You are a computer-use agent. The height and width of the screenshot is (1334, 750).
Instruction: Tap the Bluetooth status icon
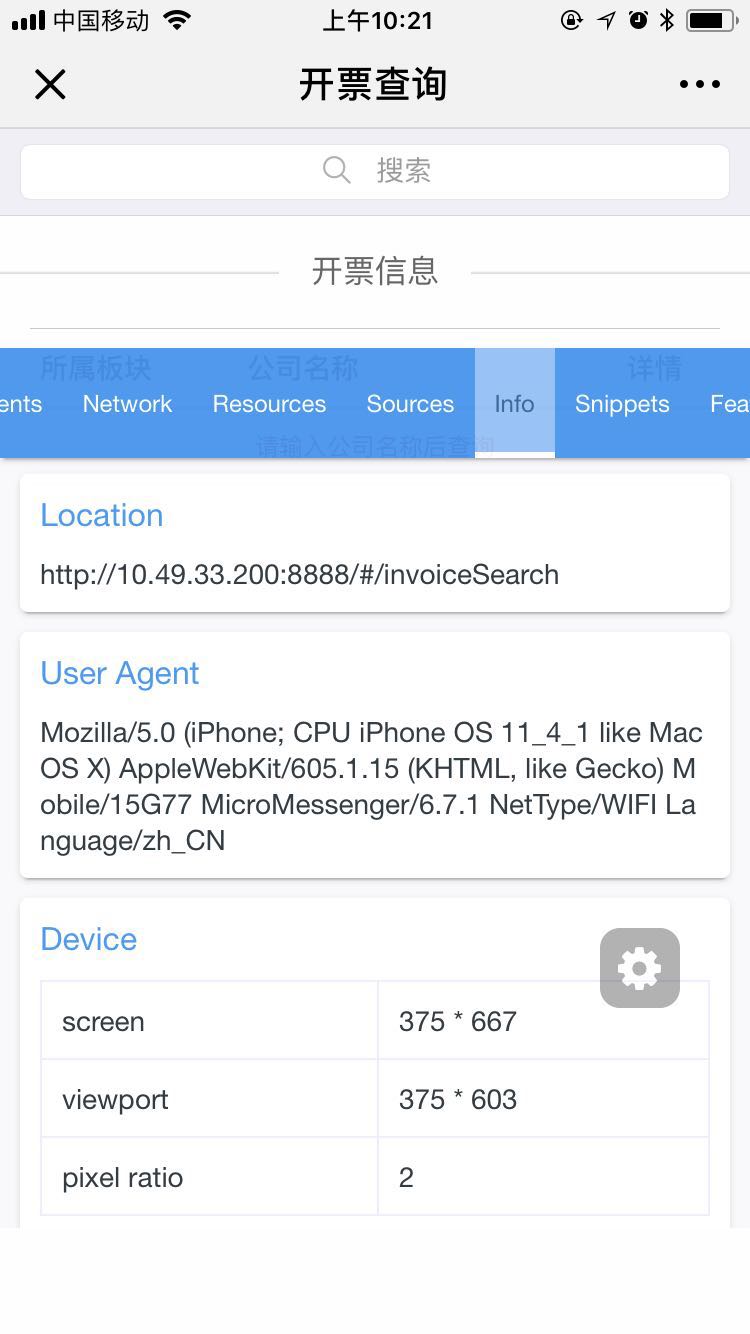[667, 20]
